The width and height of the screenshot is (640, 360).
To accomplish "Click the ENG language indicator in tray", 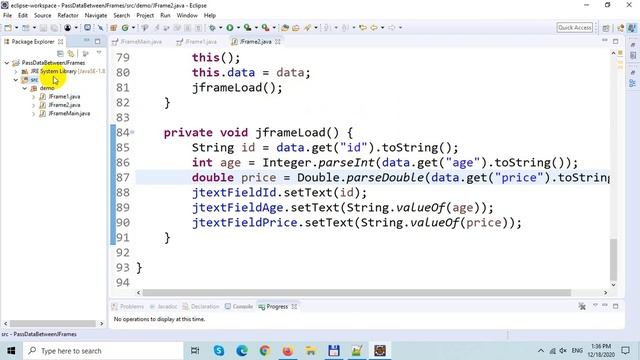I will (x=577, y=351).
